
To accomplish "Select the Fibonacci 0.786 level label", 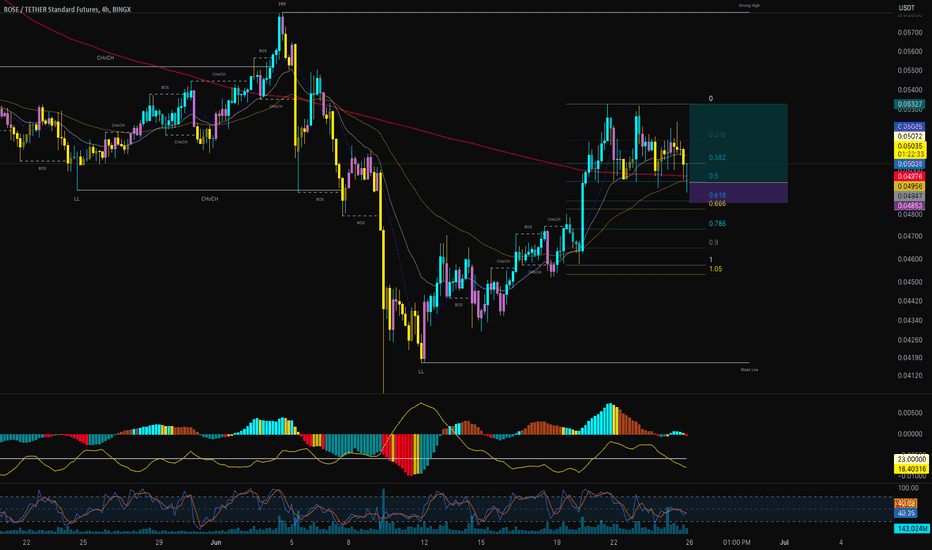I will (717, 224).
